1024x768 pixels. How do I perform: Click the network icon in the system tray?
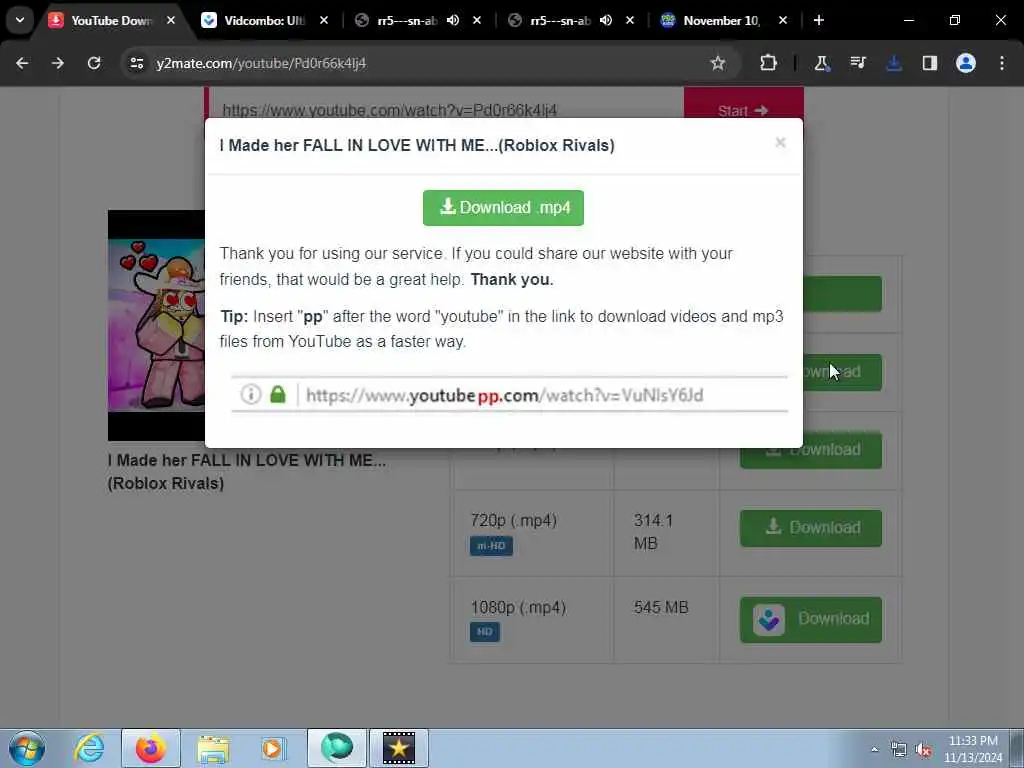899,750
